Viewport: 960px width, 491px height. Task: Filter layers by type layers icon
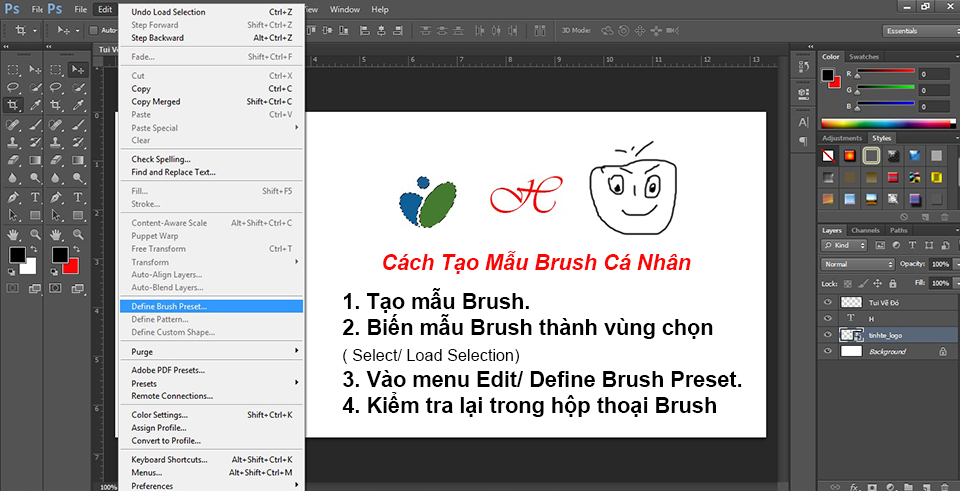912,245
